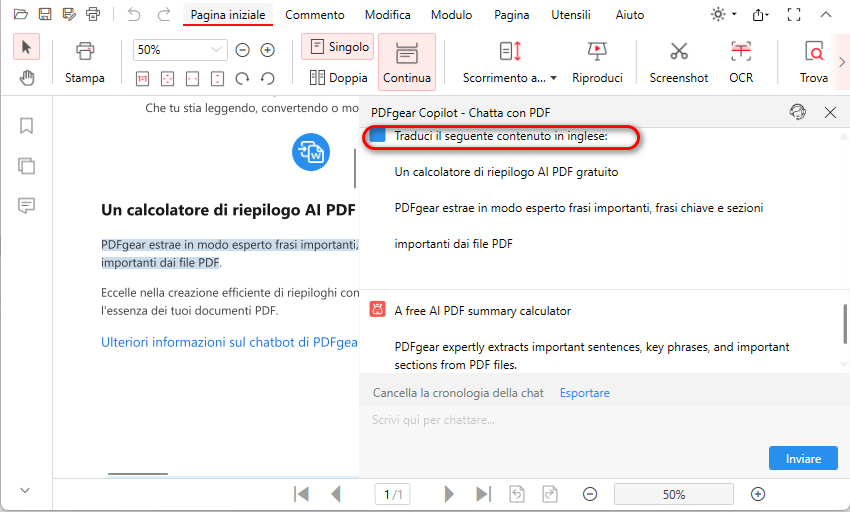Viewport: 850px width, 512px height.
Task: Open Ulteriori informazioni sul chatbot link
Action: click(229, 342)
